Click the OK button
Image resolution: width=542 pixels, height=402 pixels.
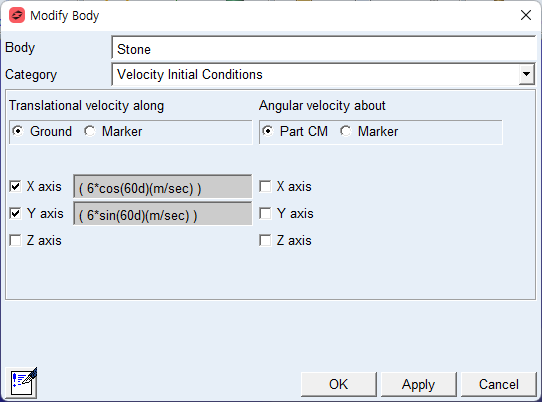tap(339, 384)
